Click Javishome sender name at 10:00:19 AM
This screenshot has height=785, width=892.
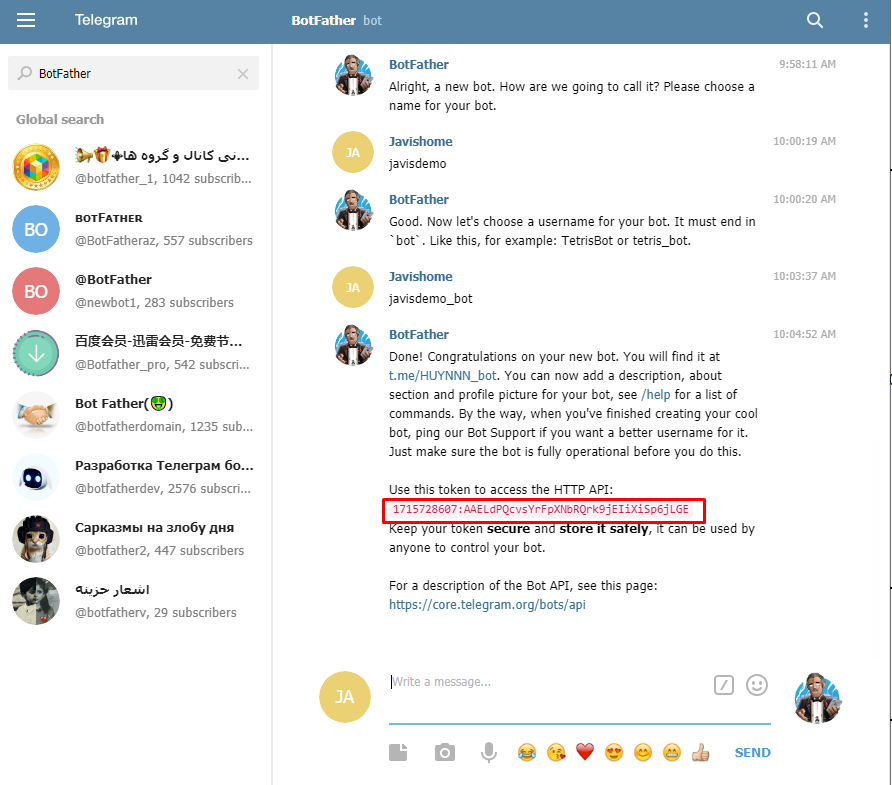point(420,142)
